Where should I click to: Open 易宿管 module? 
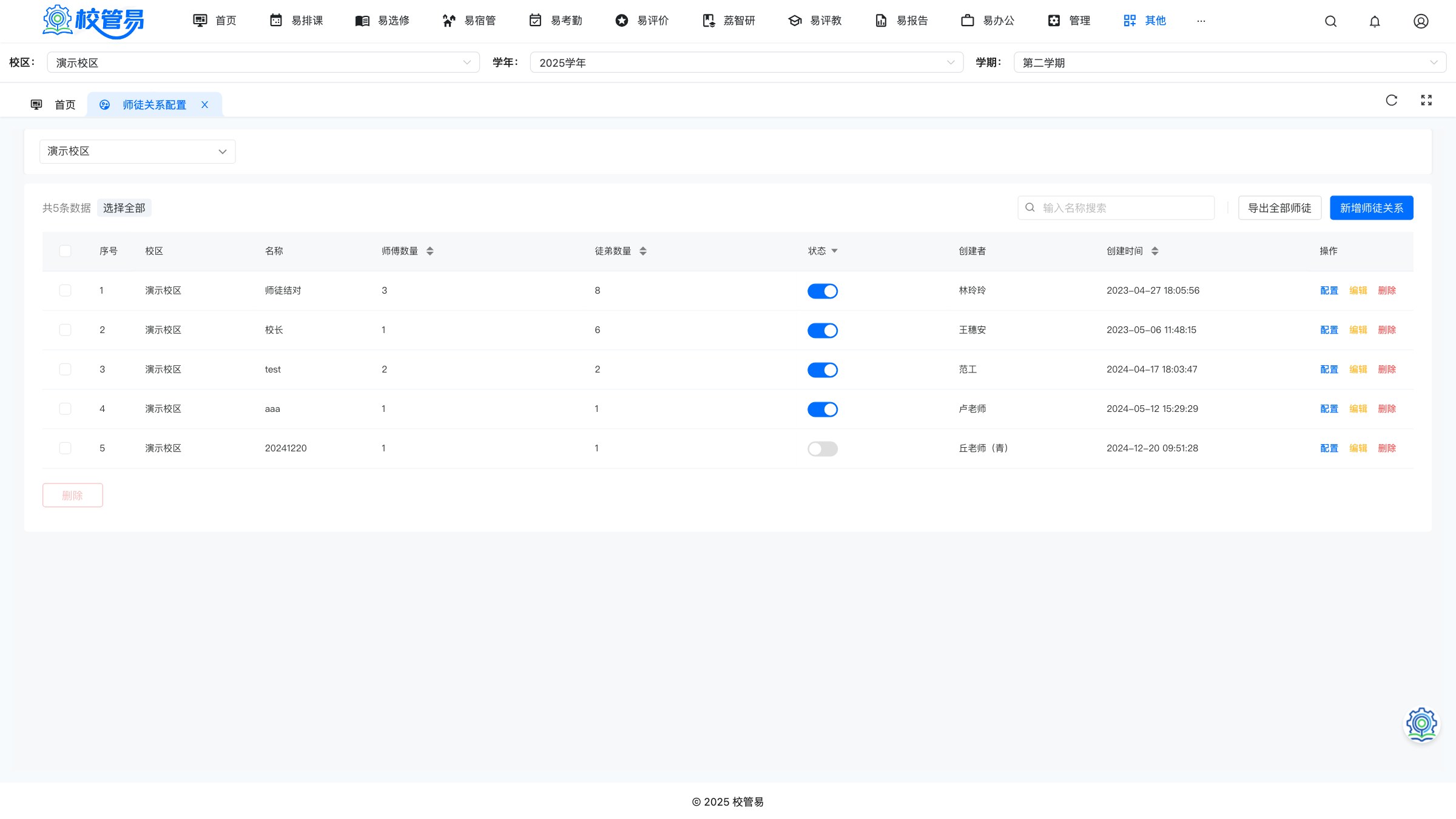coord(469,21)
